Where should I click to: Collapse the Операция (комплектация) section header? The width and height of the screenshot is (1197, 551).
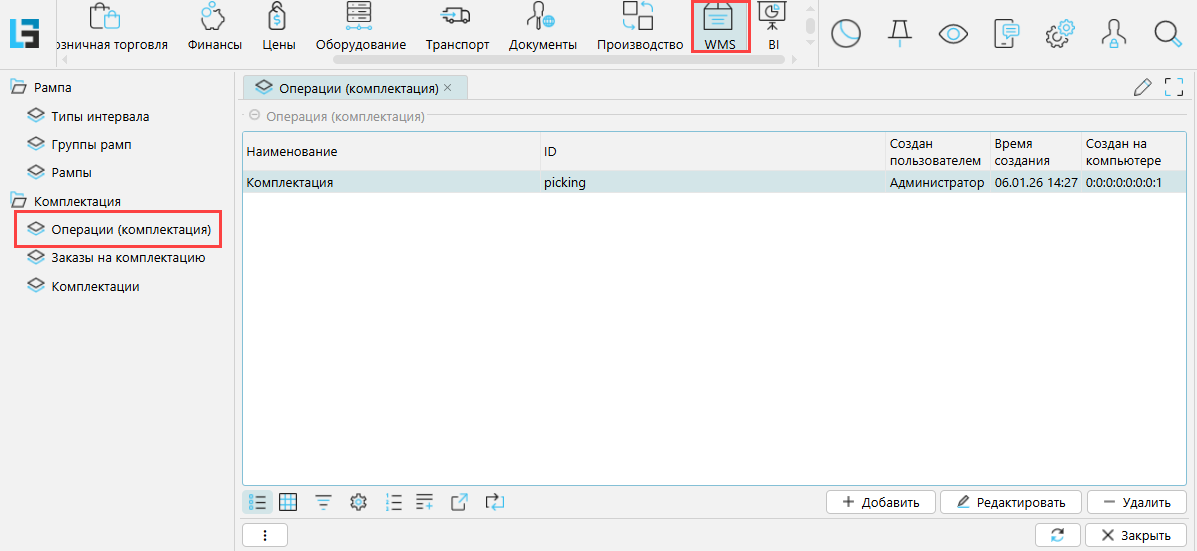click(254, 117)
